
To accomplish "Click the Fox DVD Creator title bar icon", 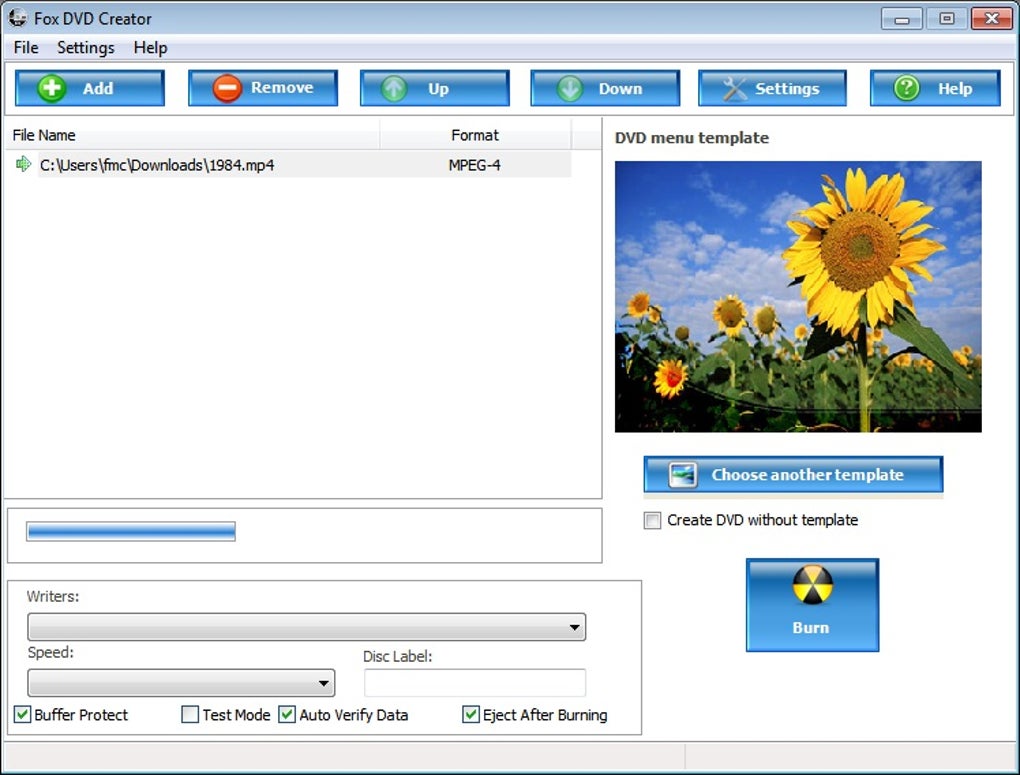I will (x=17, y=18).
